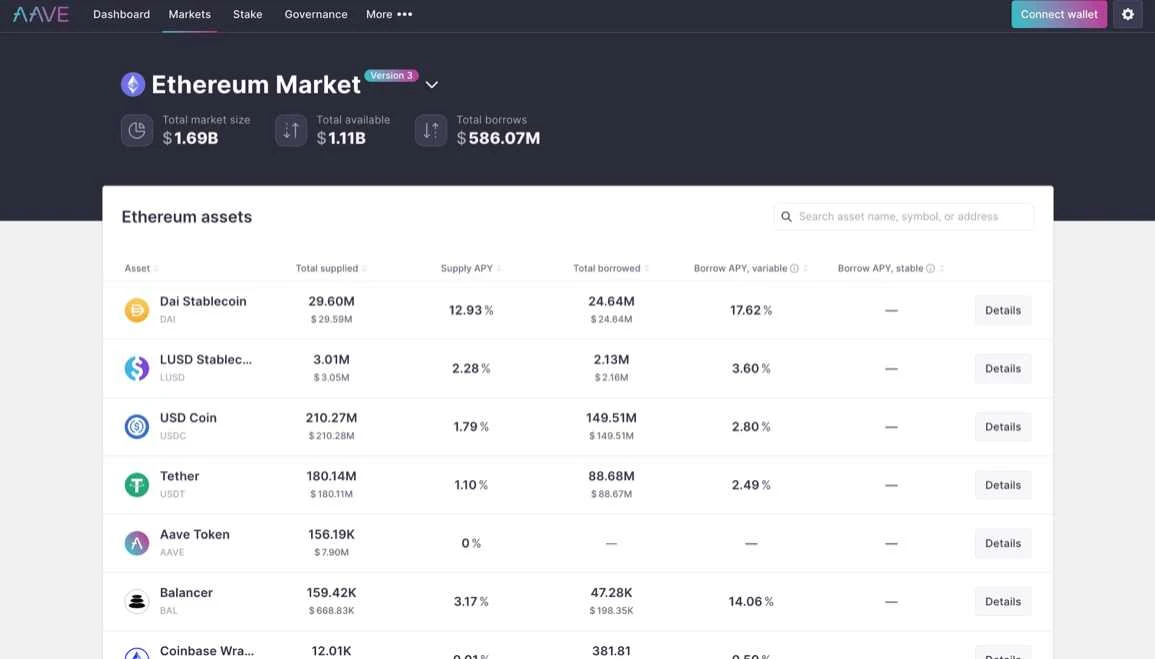Open Details for Dai Stablecoin
Screen dimensions: 1155x659
1002,310
